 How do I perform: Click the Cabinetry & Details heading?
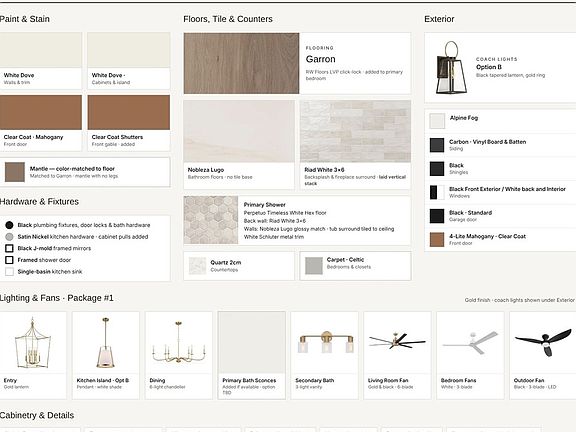coord(37,415)
